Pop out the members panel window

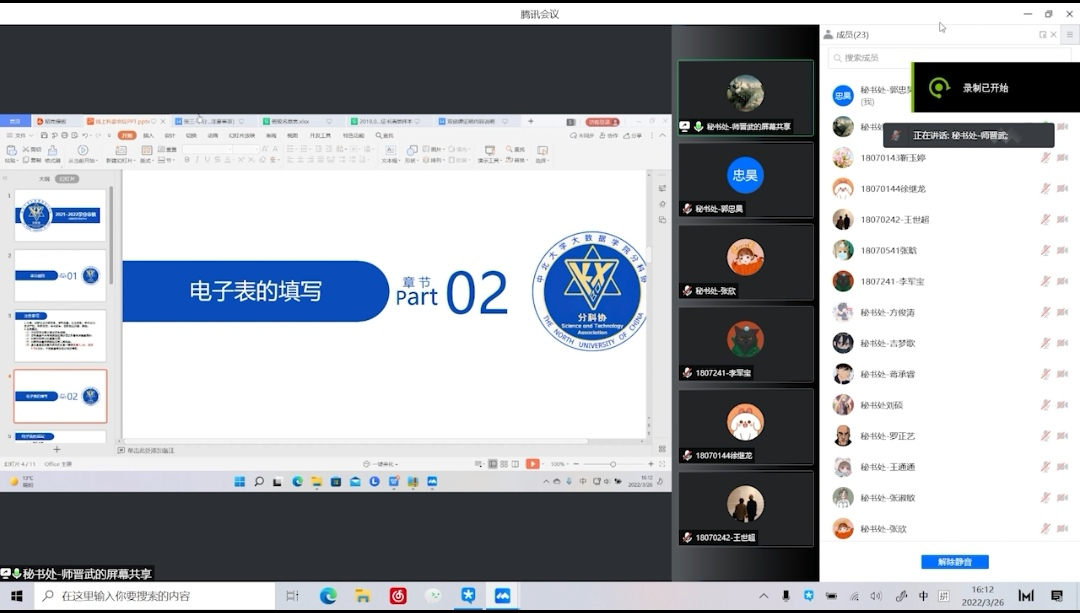[1043, 34]
